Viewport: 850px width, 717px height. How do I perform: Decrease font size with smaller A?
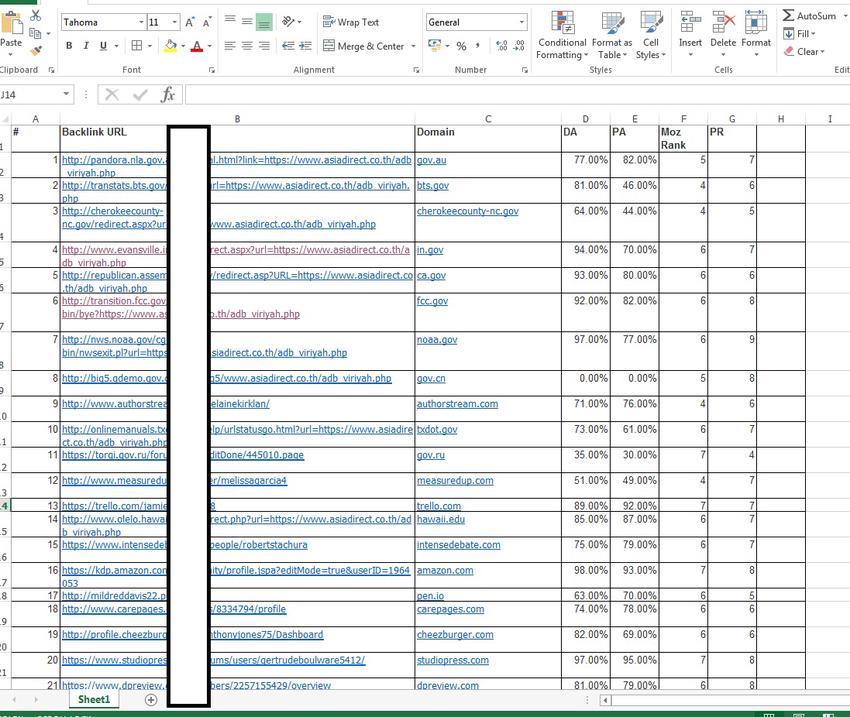(x=207, y=22)
